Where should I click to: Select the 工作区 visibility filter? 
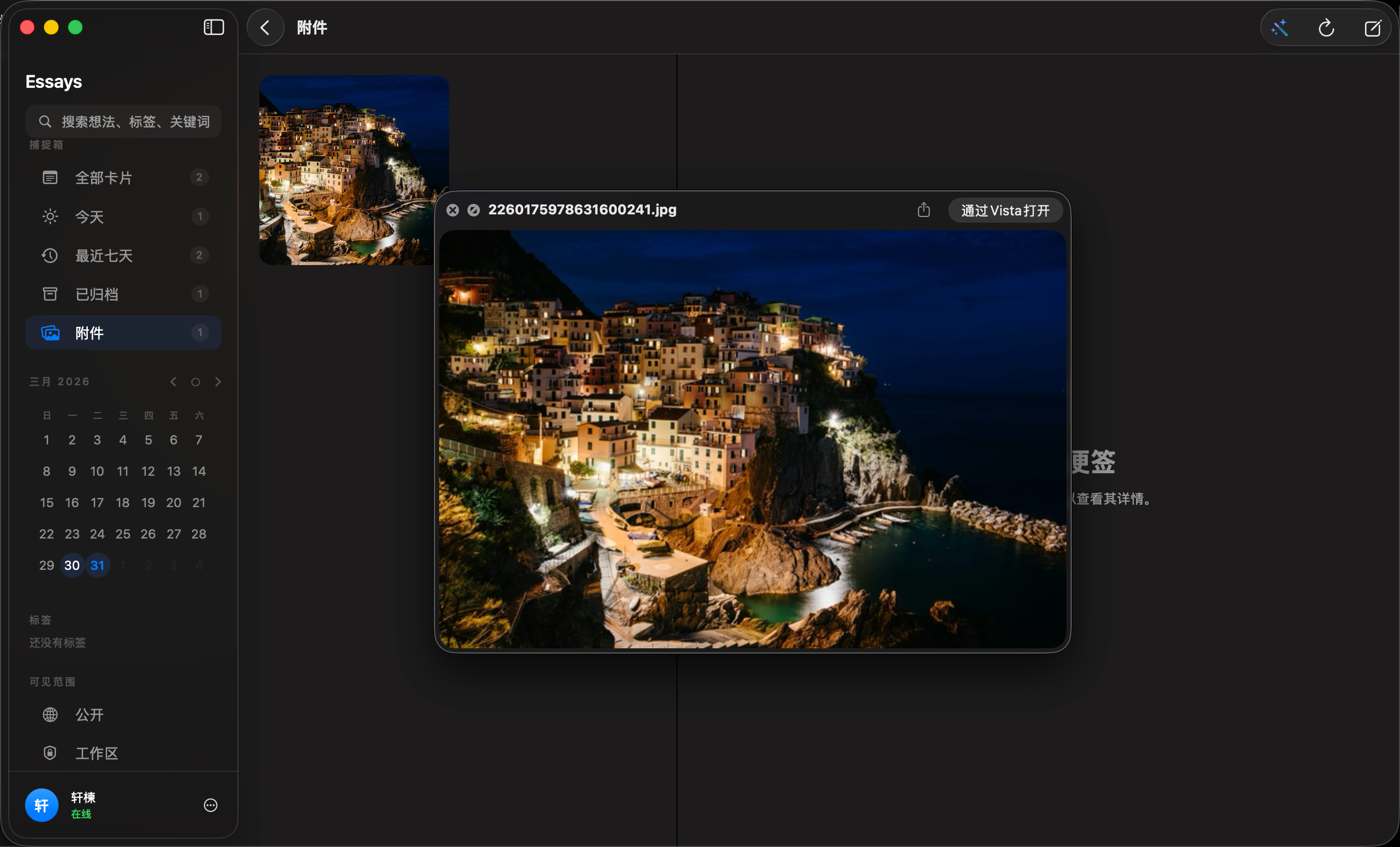(97, 753)
